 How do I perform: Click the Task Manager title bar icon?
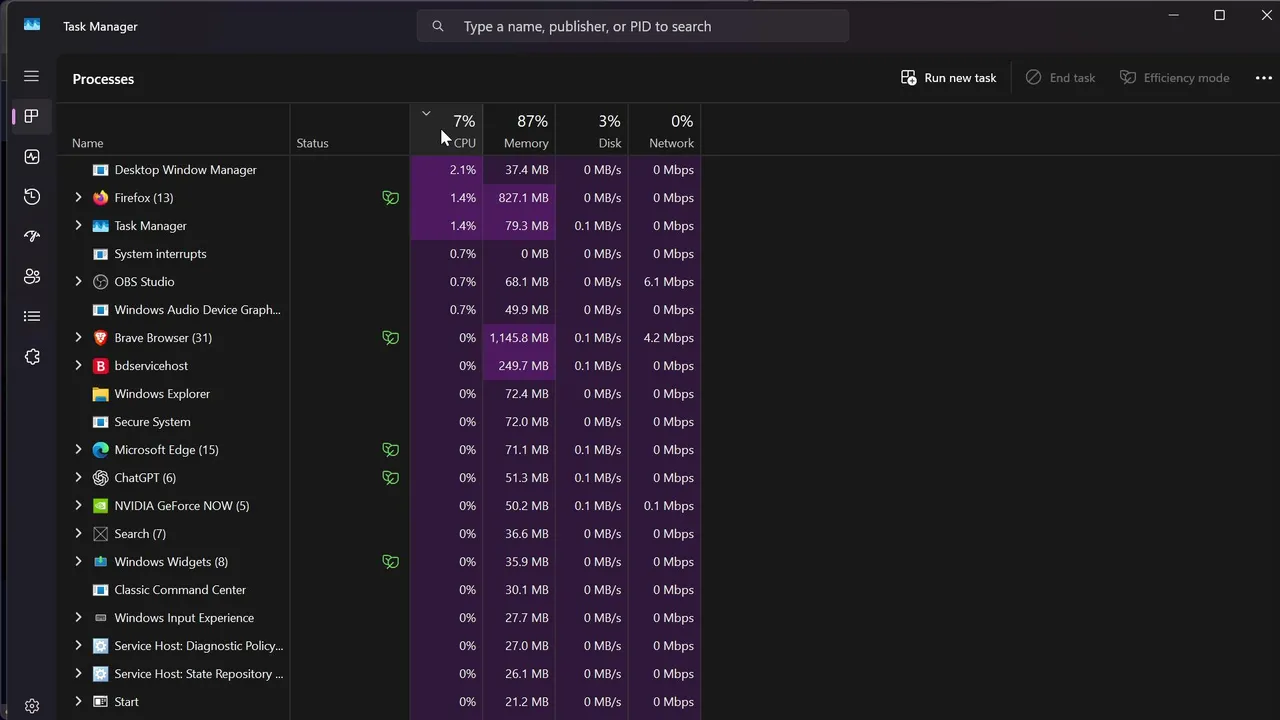click(x=32, y=25)
